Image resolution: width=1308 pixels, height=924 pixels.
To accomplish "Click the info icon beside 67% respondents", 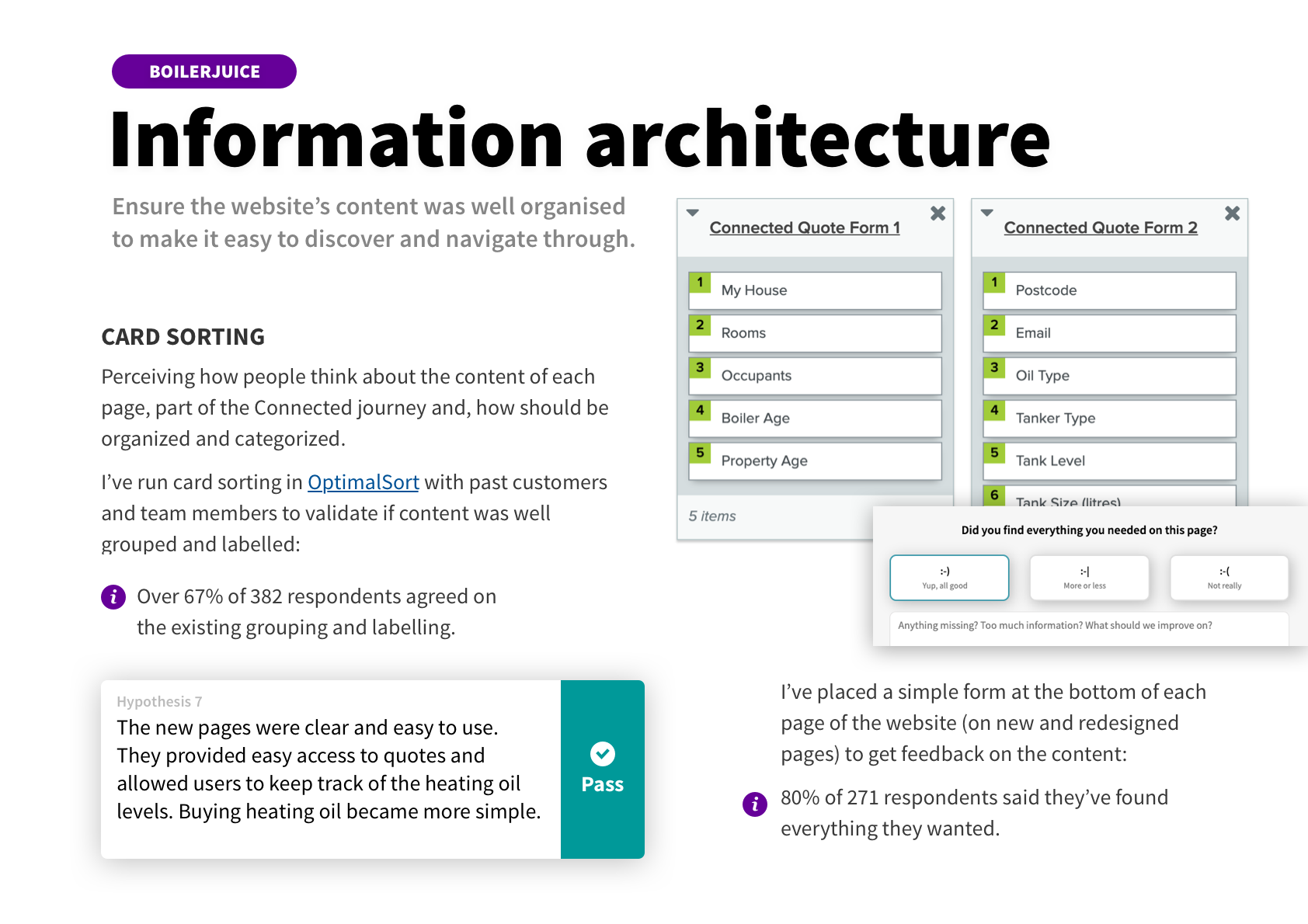I will click(x=113, y=596).
